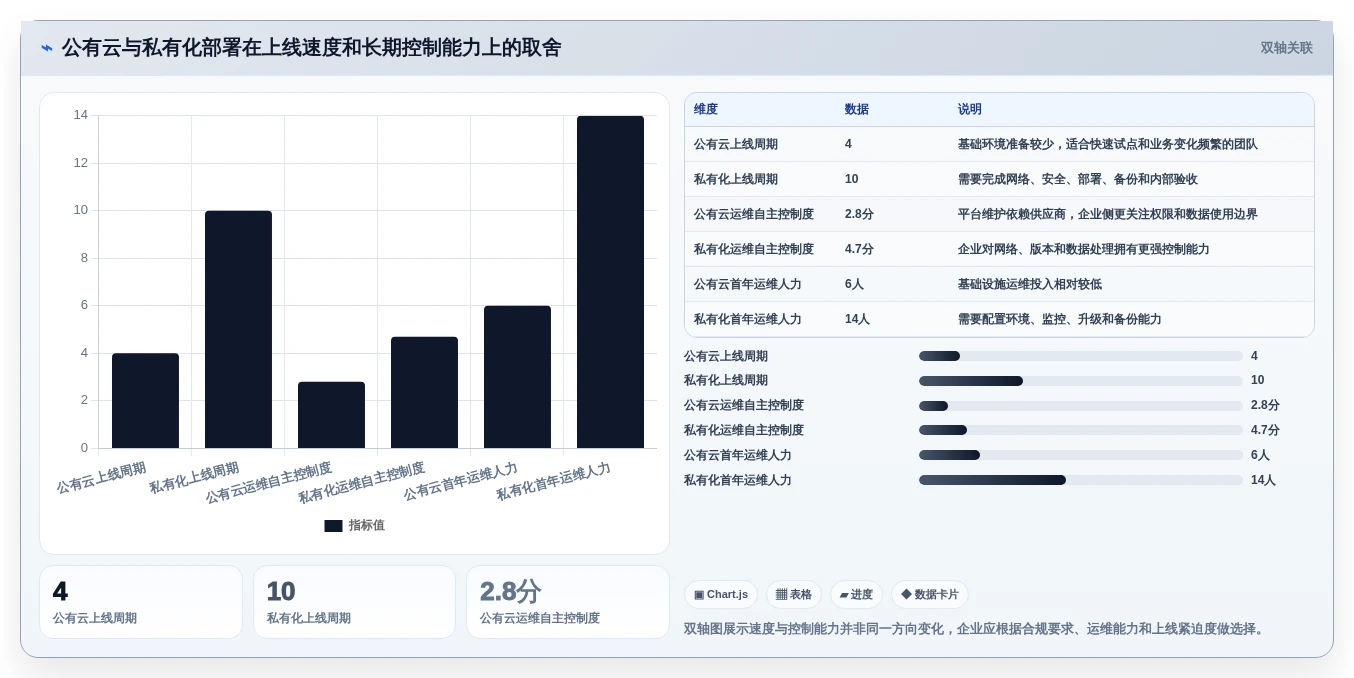Toggle the 指标值 legend color box
Screen dimensions: 1354x678
click(x=333, y=526)
